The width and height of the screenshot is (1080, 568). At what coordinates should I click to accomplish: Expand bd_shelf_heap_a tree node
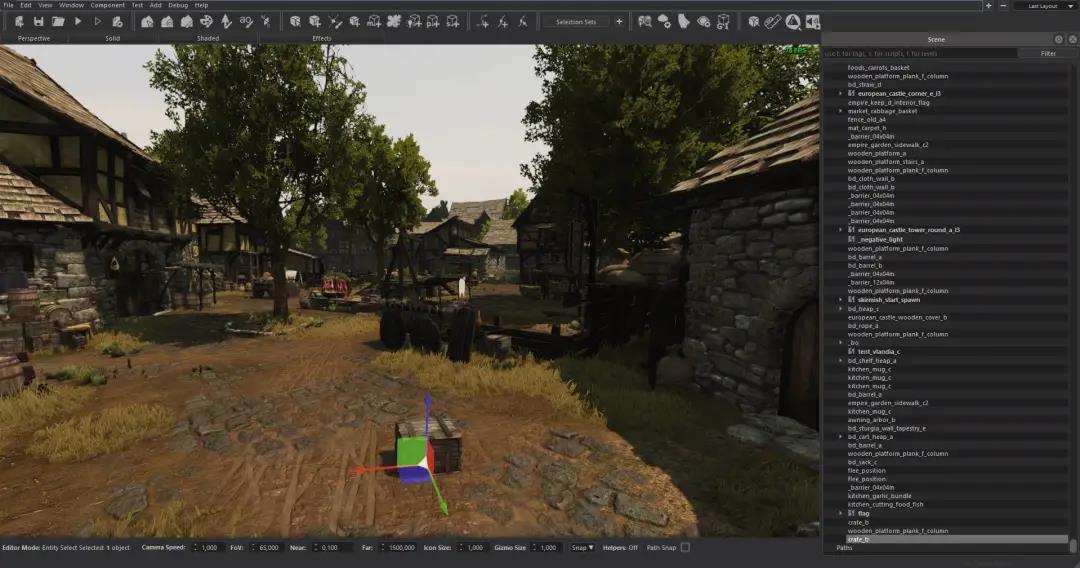click(x=840, y=360)
